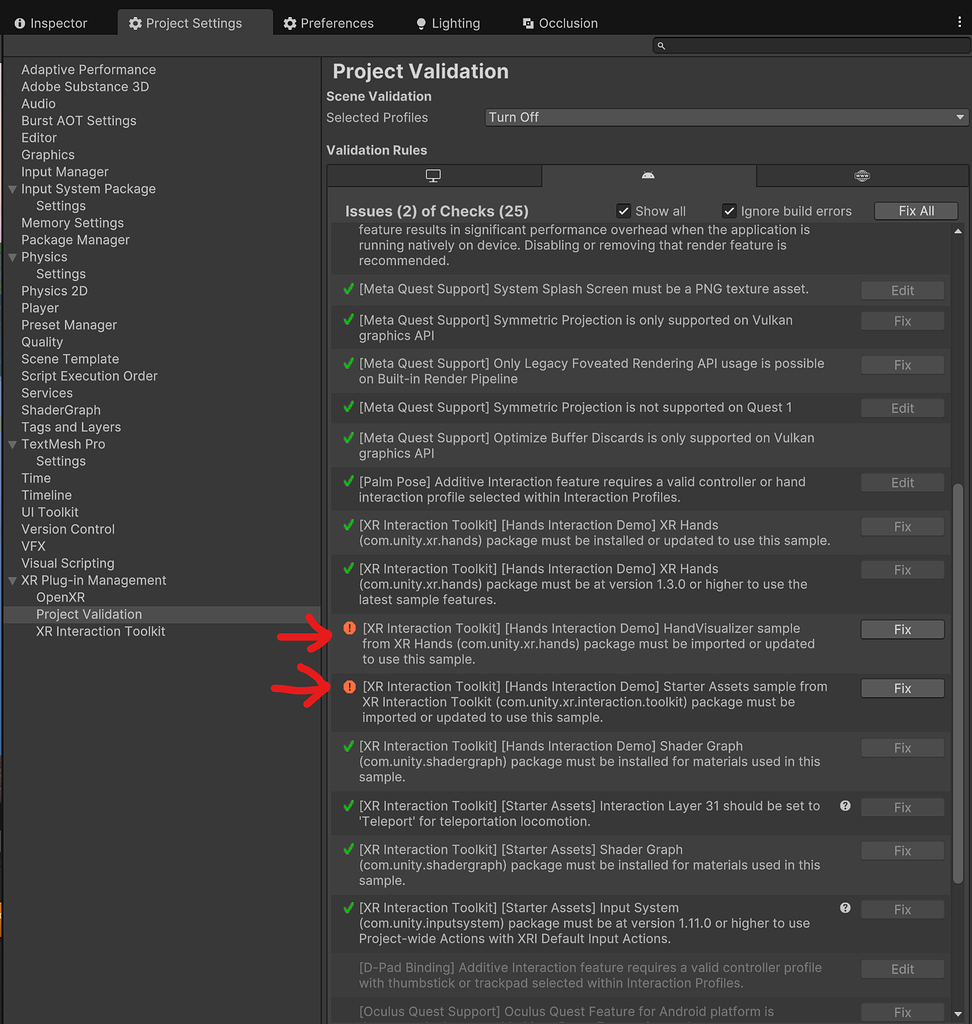The image size is (972, 1024).
Task: Open the Selected Profiles Turn Off dropdown
Action: pyautogui.click(x=724, y=117)
